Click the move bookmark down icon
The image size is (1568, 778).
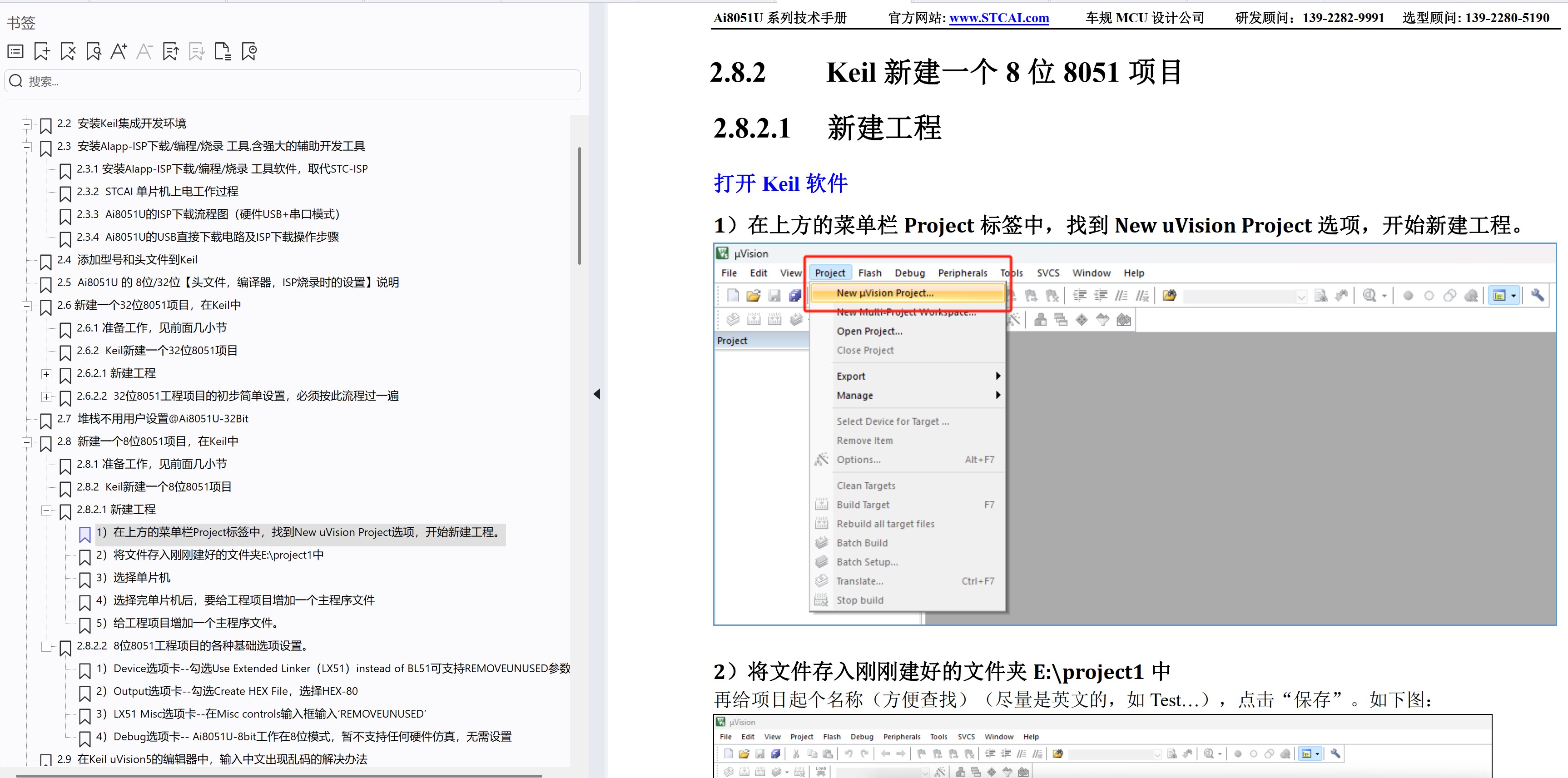tap(197, 52)
